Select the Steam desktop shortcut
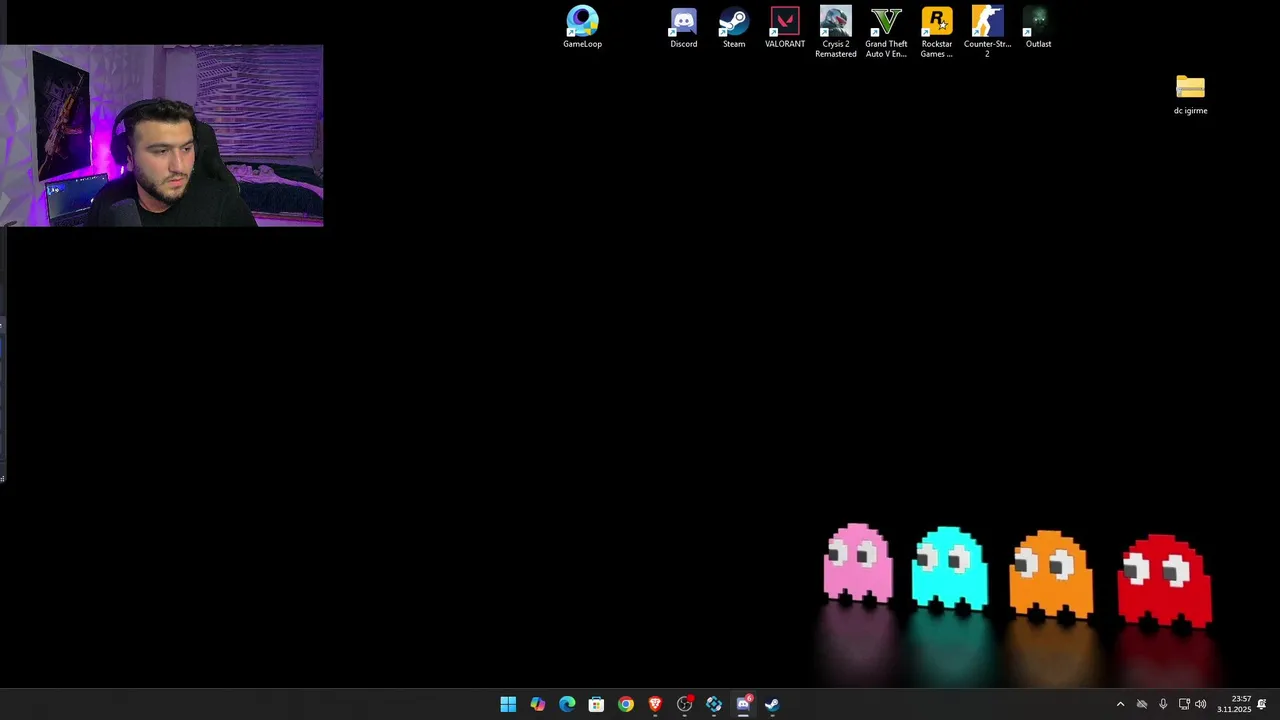This screenshot has height=720, width=1280. pos(734,28)
